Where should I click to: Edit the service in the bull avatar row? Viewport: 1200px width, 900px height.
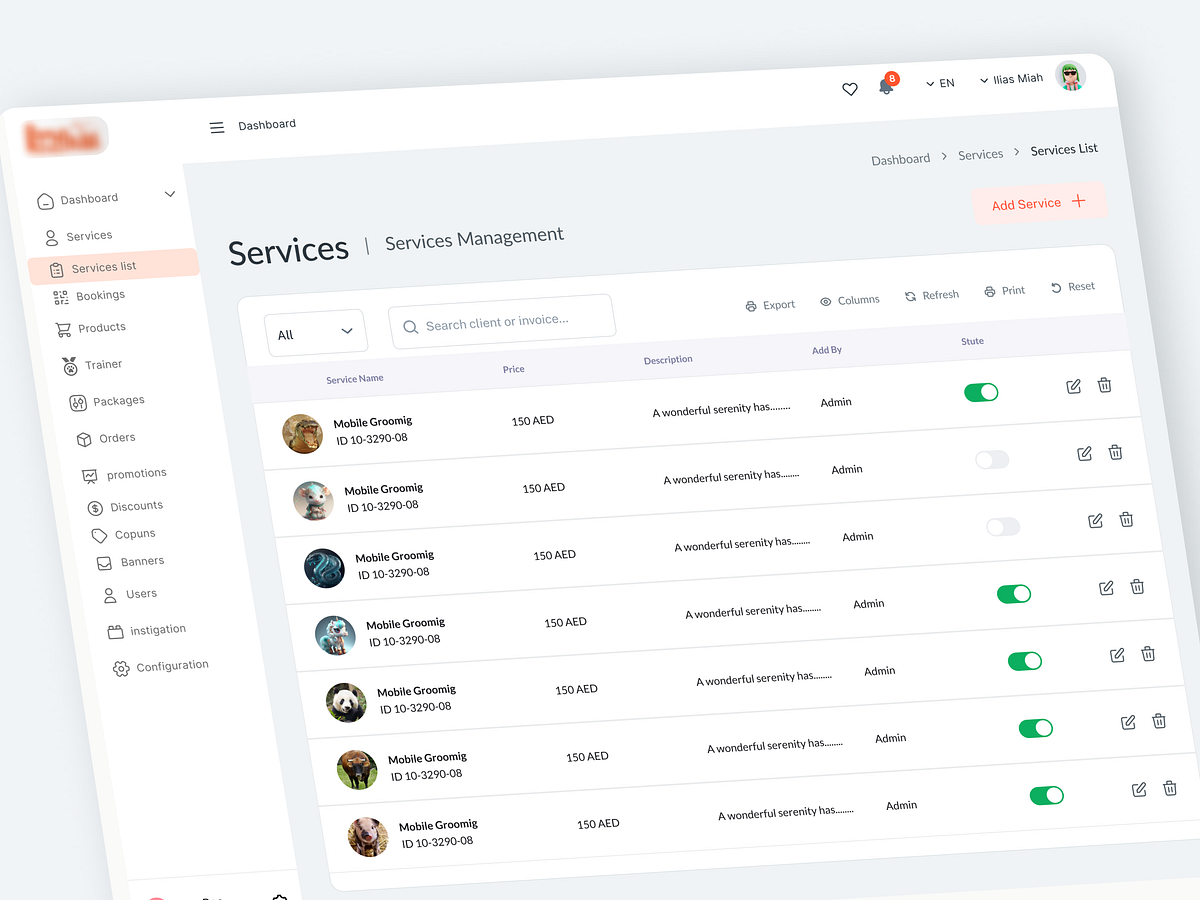pyautogui.click(x=1129, y=722)
